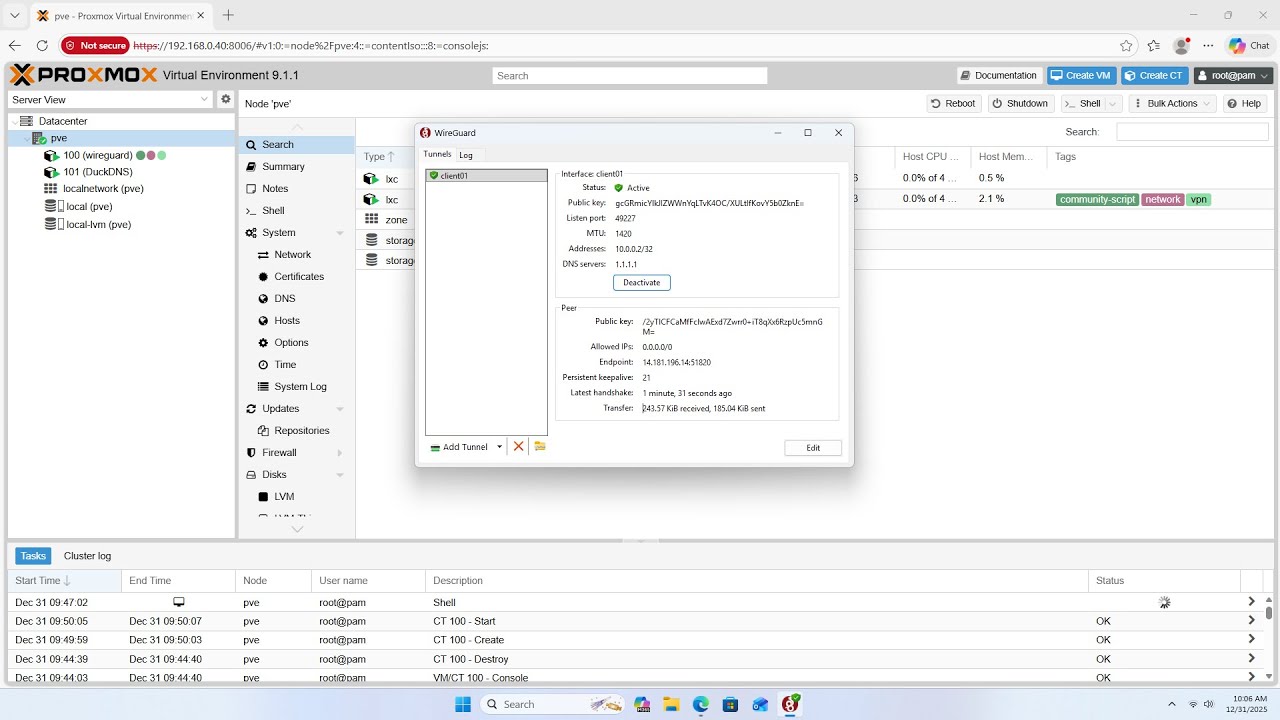The width and height of the screenshot is (1280, 720).
Task: Click the Shutdown node button
Action: coord(1021,104)
